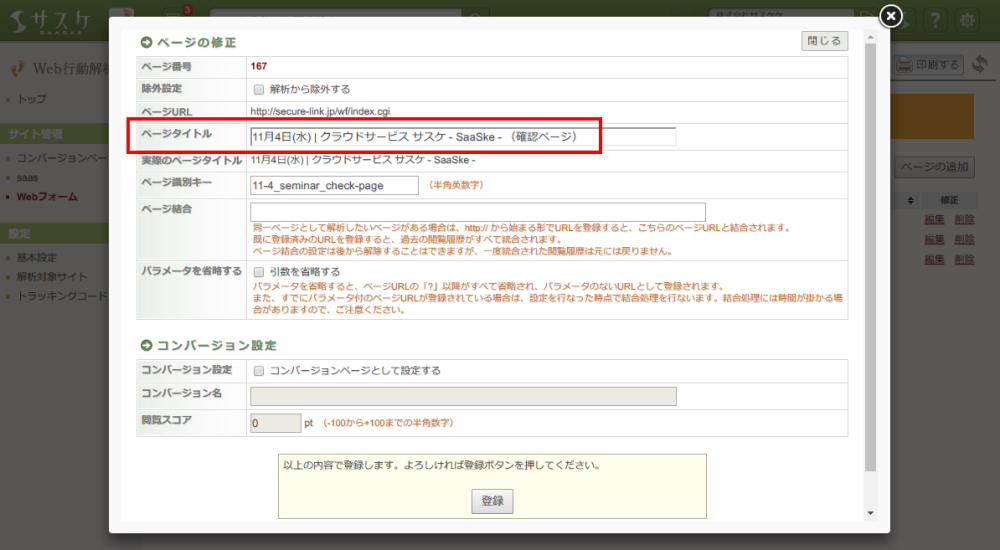1000x550 pixels.
Task: Click into the ページタイトル text field
Action: point(462,137)
